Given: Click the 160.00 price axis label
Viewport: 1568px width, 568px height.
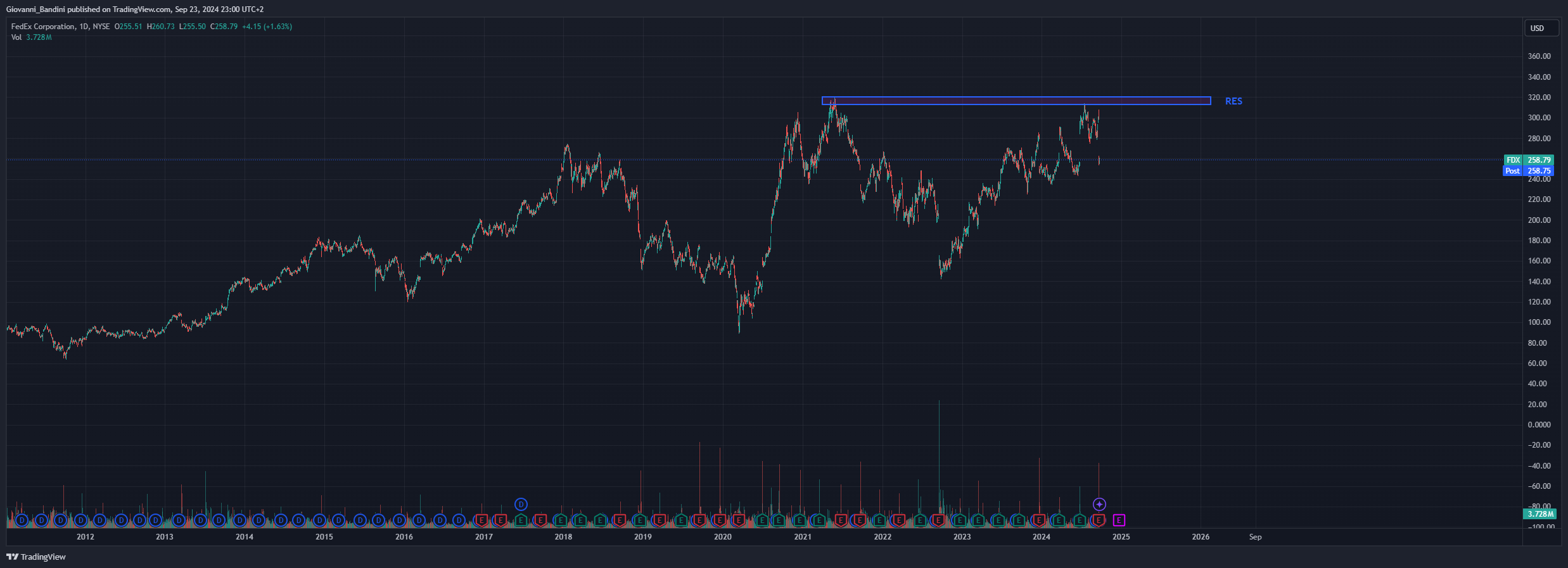Looking at the screenshot, I should [x=1539, y=261].
